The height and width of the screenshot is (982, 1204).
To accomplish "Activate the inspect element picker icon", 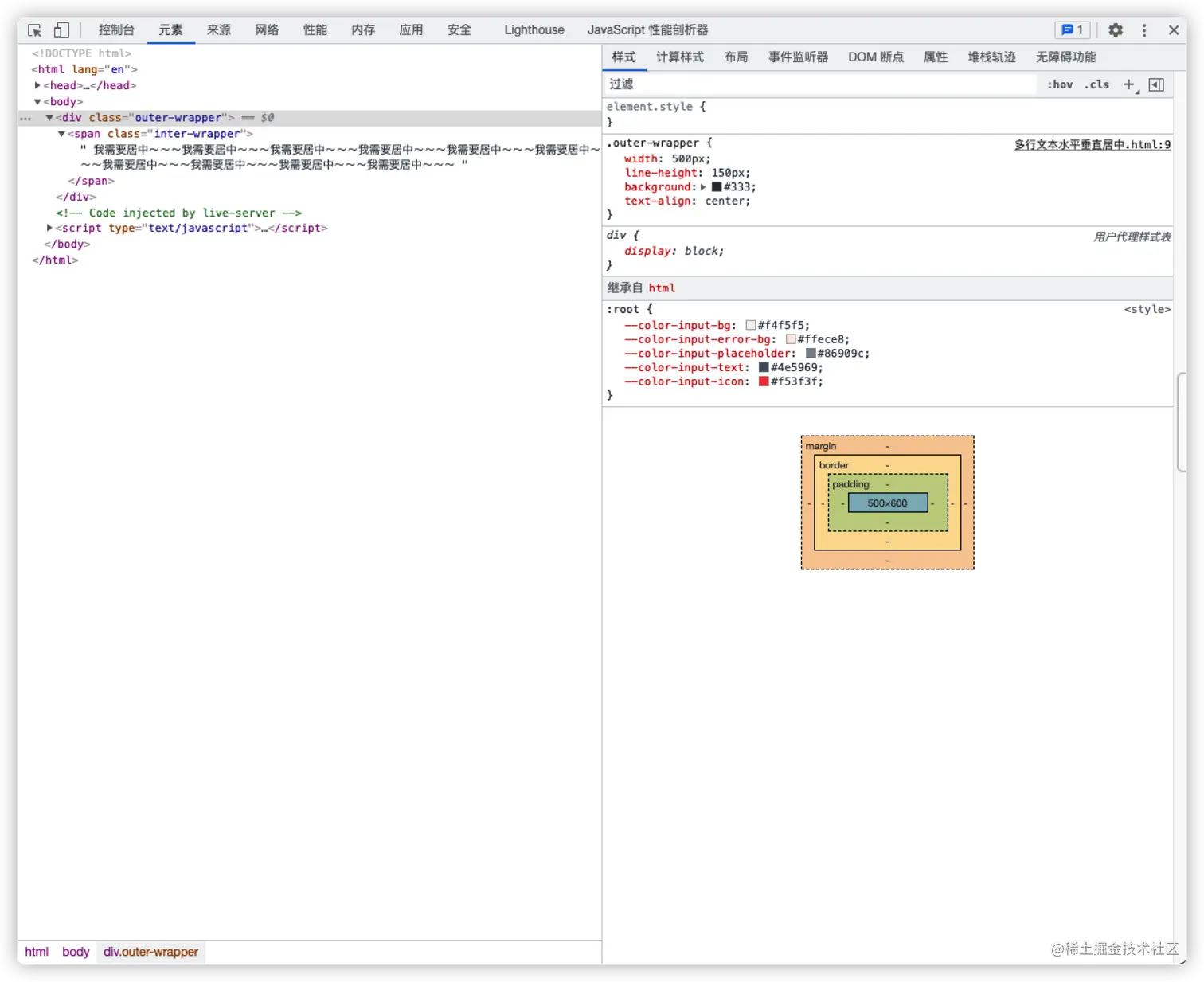I will click(x=34, y=30).
